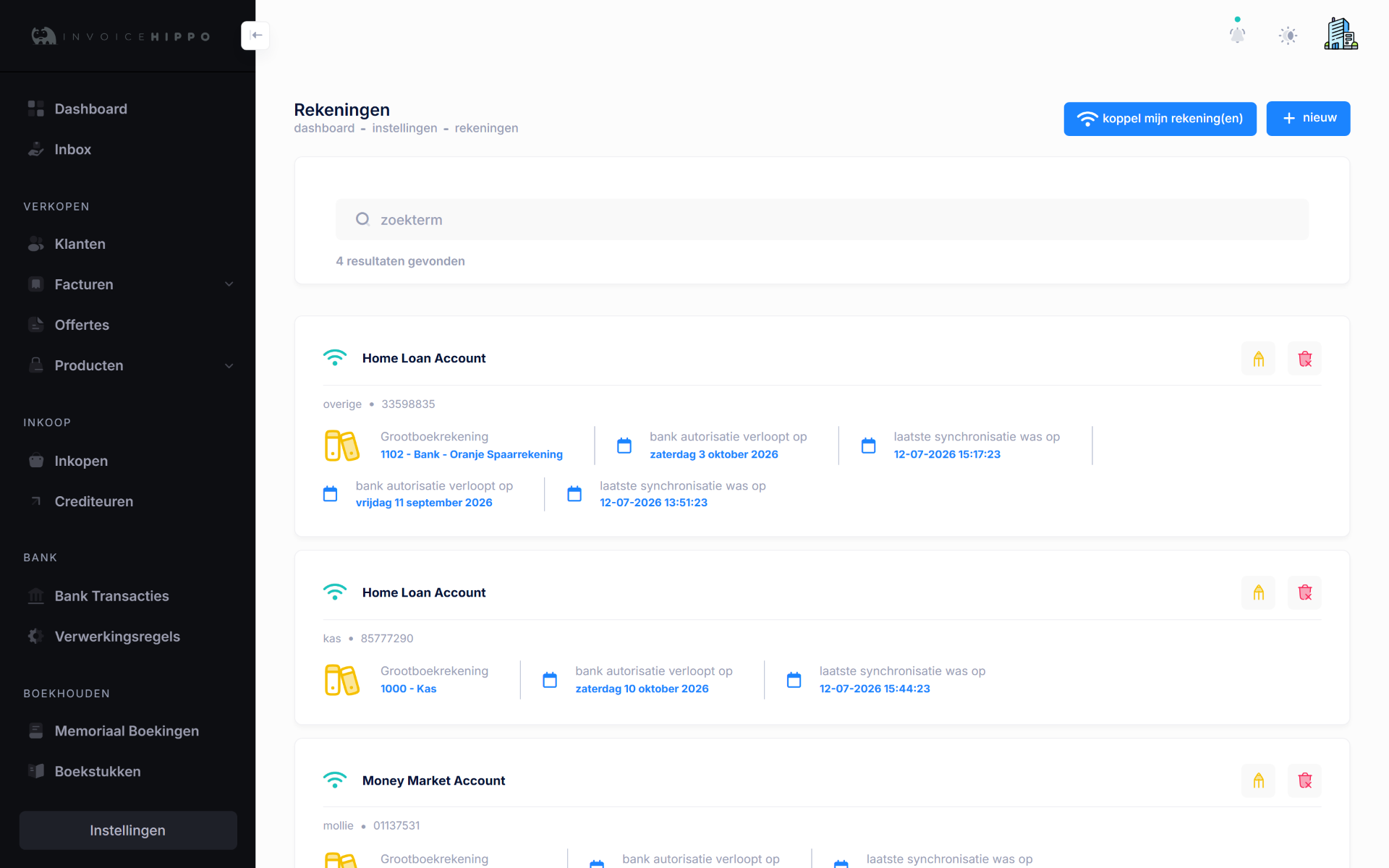Open the notifications bell icon
The width and height of the screenshot is (1389, 868).
pyautogui.click(x=1237, y=35)
